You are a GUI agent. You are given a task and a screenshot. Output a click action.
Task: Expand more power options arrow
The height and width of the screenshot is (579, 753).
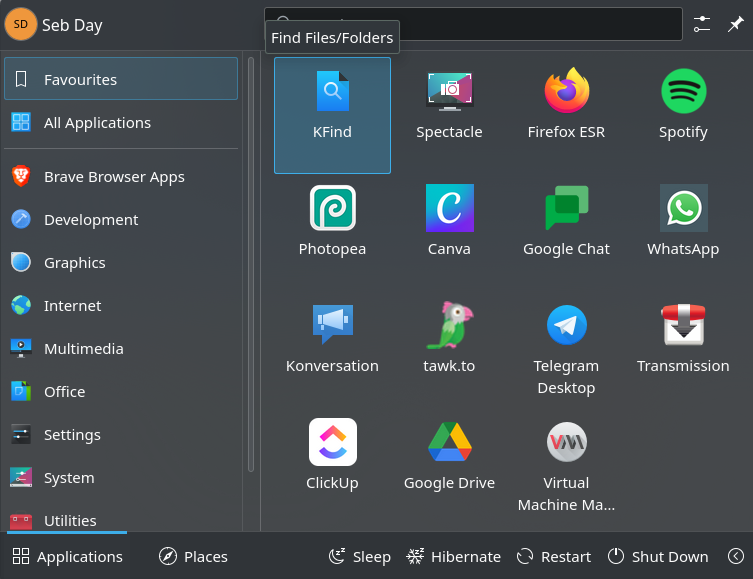tap(736, 557)
